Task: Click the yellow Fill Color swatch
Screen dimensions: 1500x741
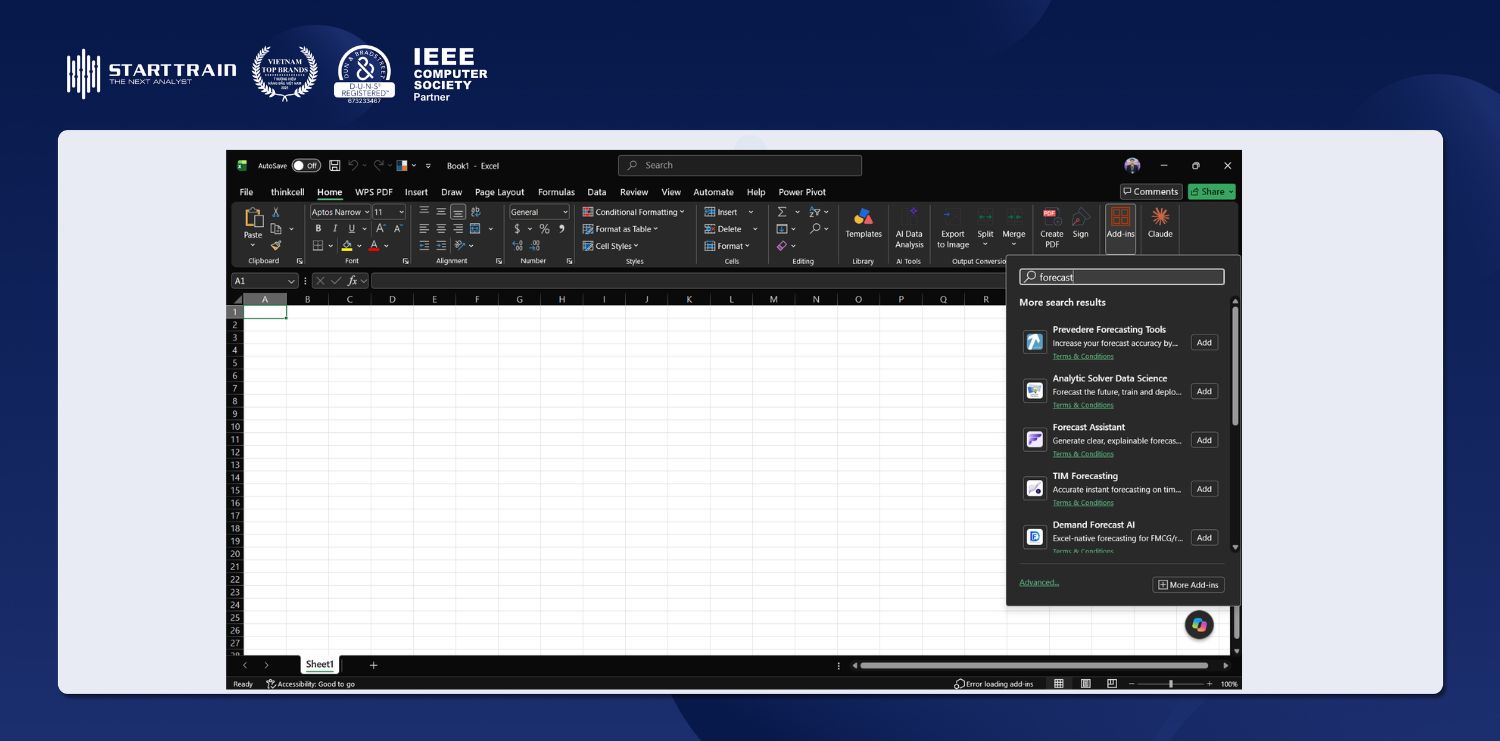Action: [347, 245]
